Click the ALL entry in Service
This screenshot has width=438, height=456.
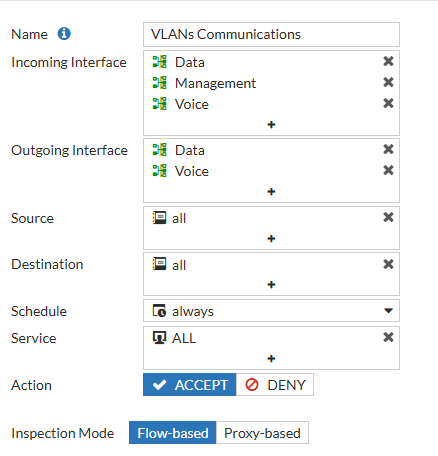pyautogui.click(x=184, y=338)
